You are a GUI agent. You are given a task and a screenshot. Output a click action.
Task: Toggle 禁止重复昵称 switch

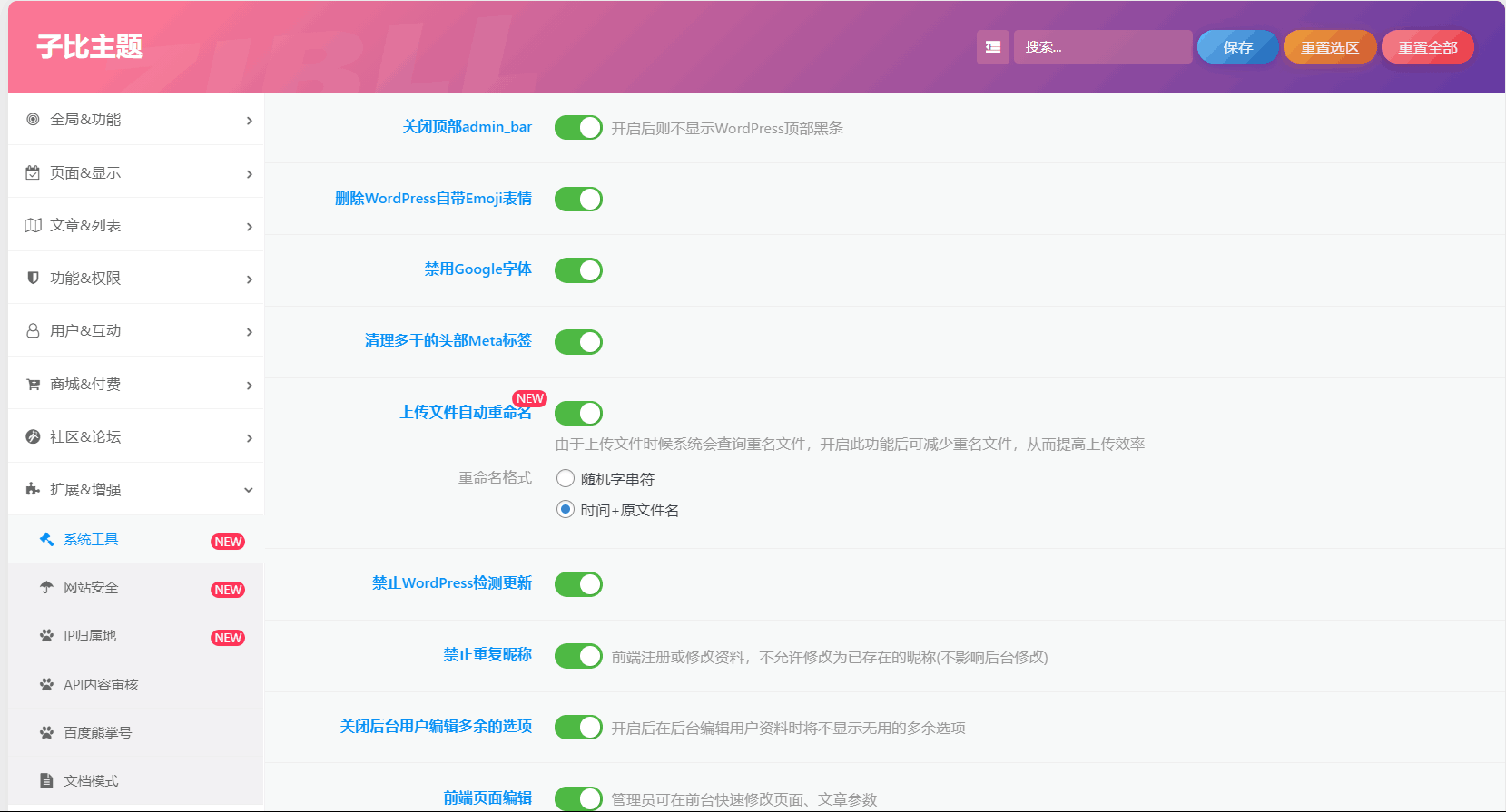pos(578,655)
